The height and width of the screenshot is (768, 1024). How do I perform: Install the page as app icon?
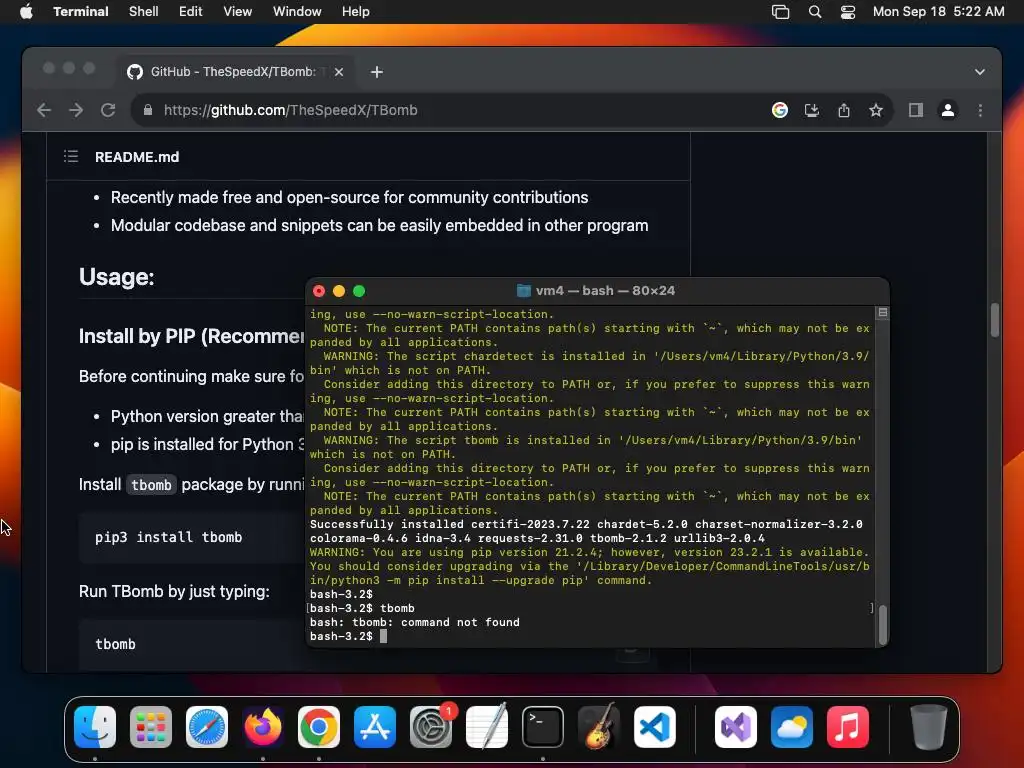click(812, 110)
